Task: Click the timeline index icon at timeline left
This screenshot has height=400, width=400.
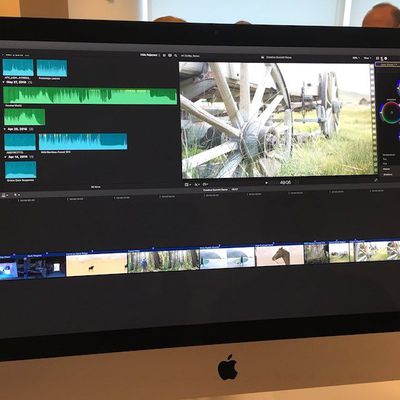Action: (x=4, y=195)
